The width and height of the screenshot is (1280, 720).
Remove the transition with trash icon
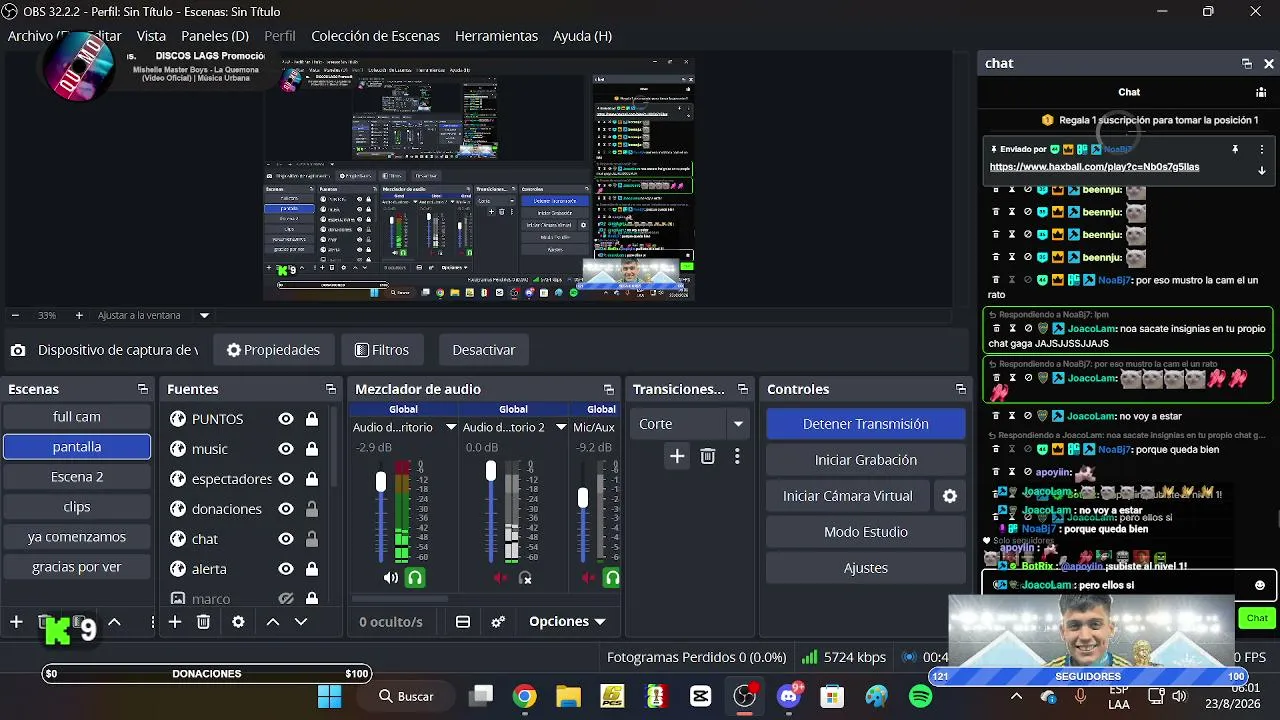tap(708, 456)
